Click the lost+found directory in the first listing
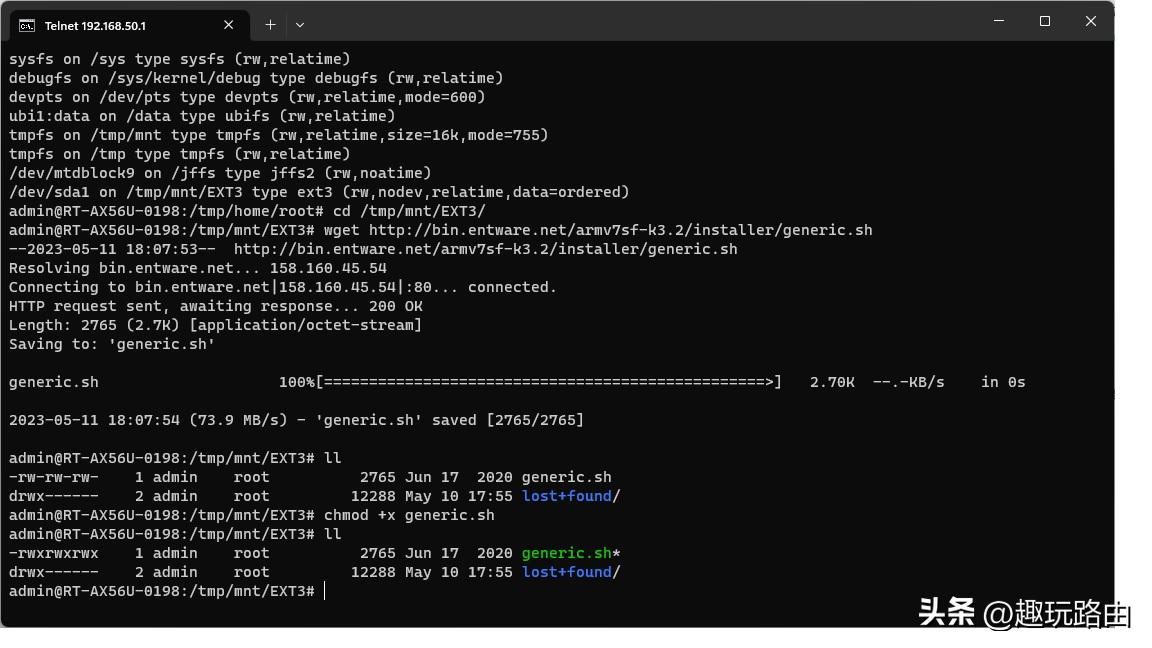This screenshot has width=1152, height=648. 567,496
